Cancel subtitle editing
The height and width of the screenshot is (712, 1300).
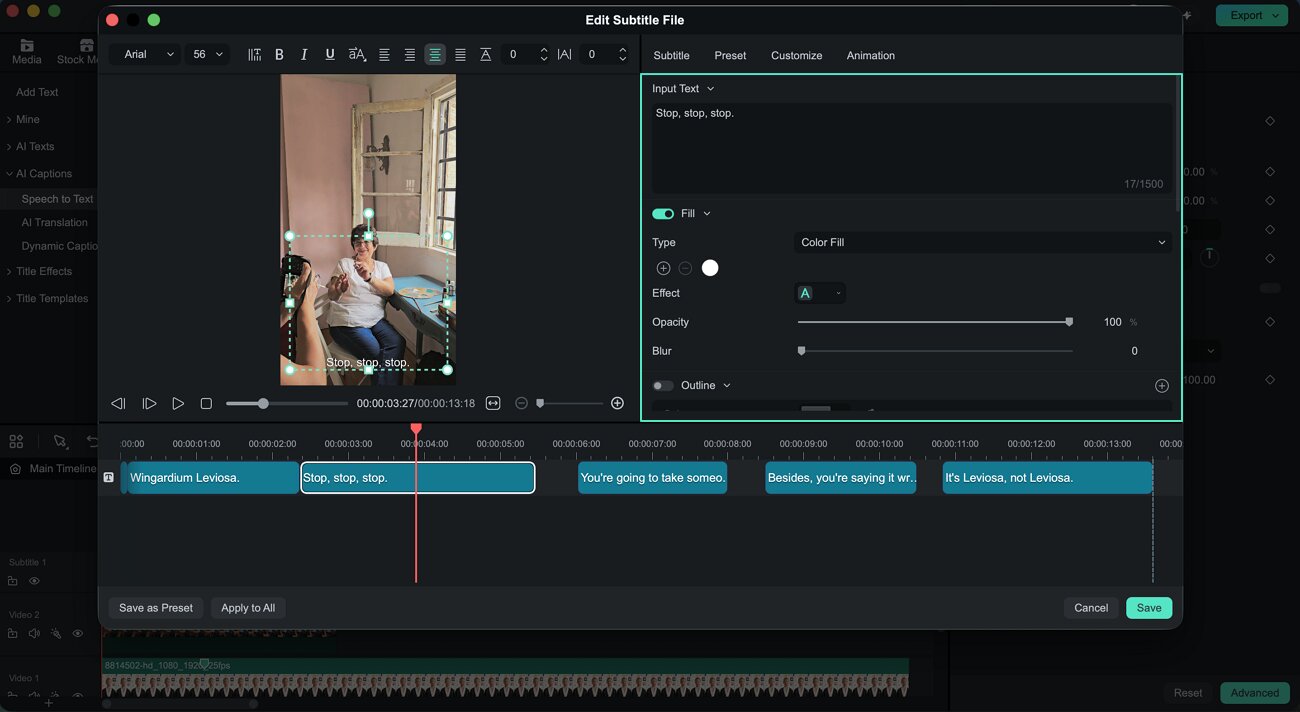click(x=1091, y=607)
